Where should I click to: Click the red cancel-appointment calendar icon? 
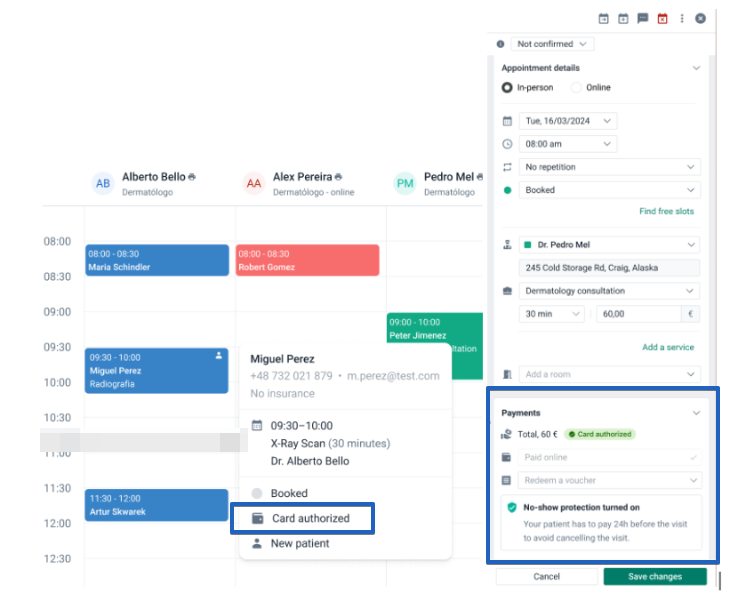click(x=662, y=18)
